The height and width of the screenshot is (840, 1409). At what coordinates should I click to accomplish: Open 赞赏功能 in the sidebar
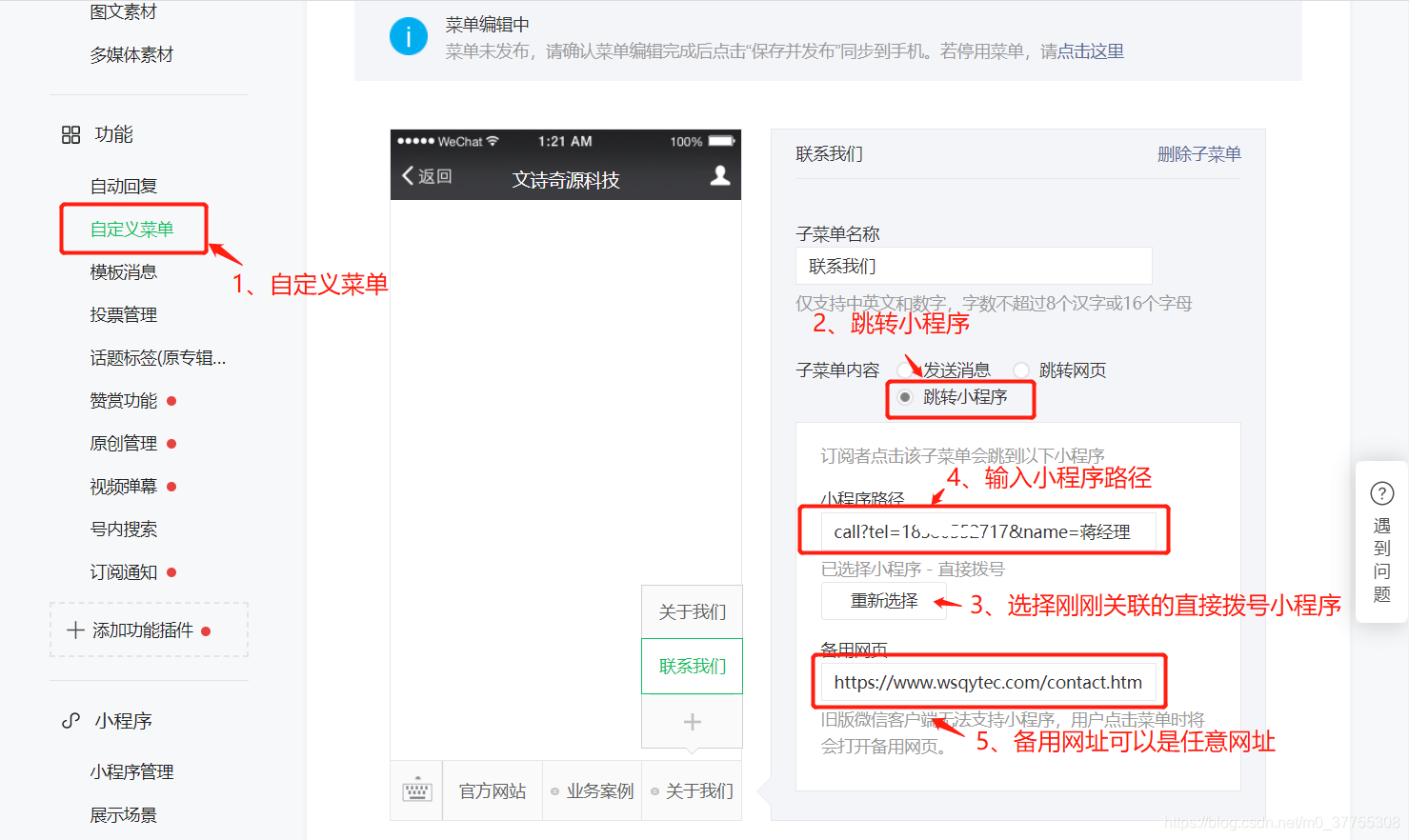123,401
